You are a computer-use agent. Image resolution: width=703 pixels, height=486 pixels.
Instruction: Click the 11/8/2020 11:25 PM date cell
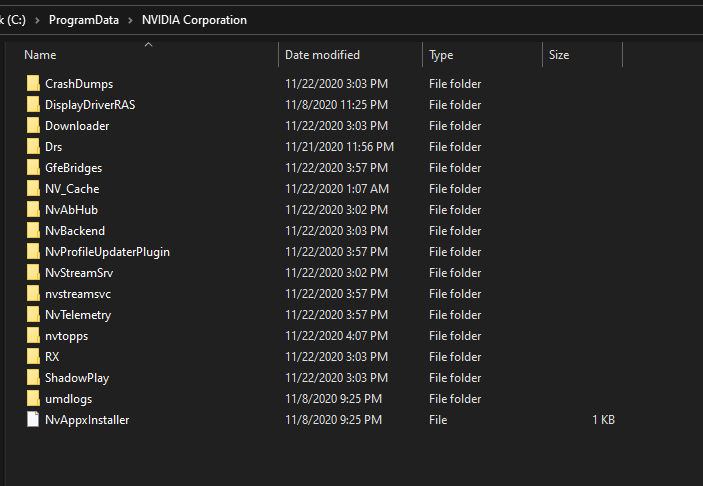pos(337,105)
